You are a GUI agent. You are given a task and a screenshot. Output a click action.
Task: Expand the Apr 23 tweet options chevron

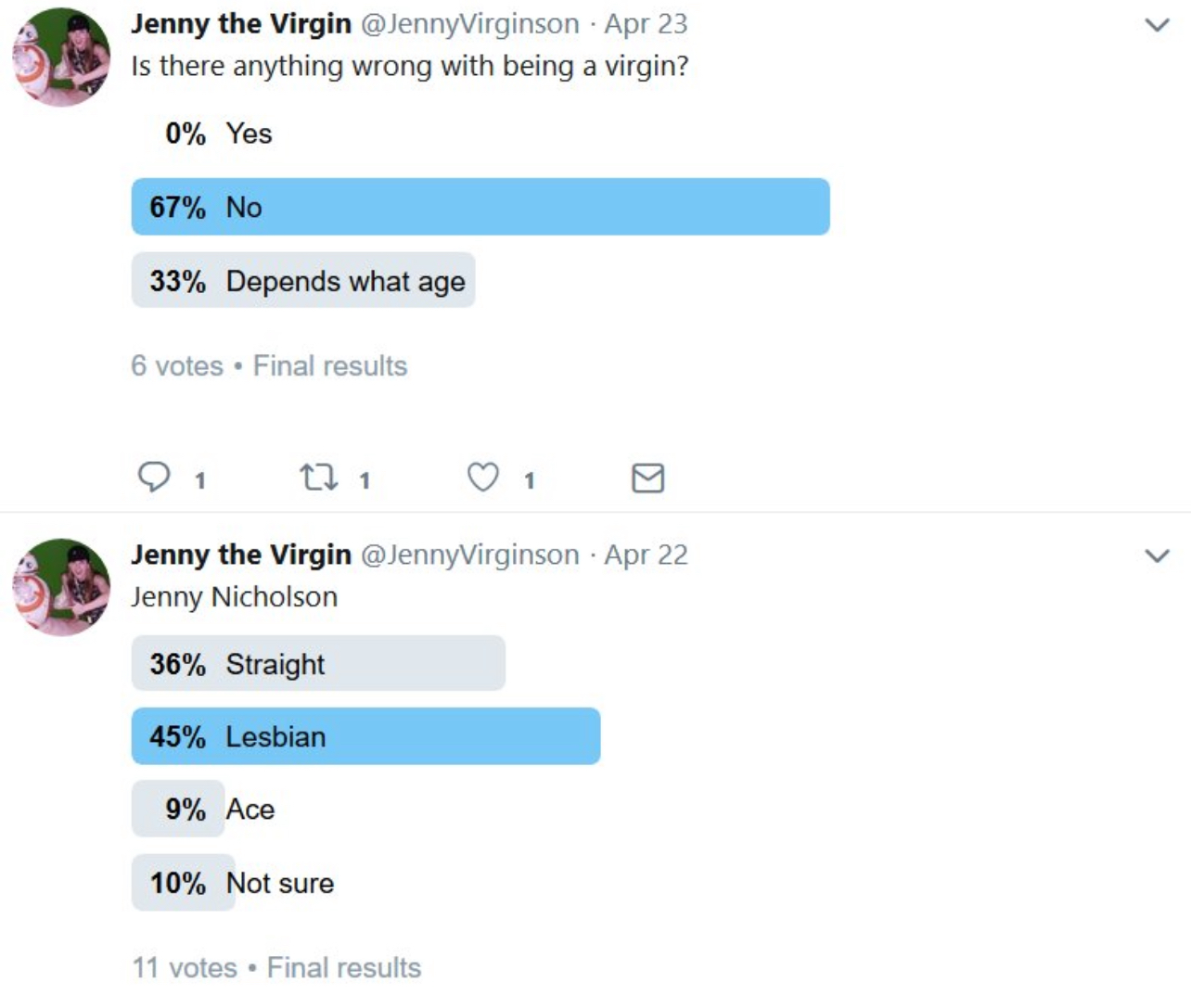(1157, 25)
